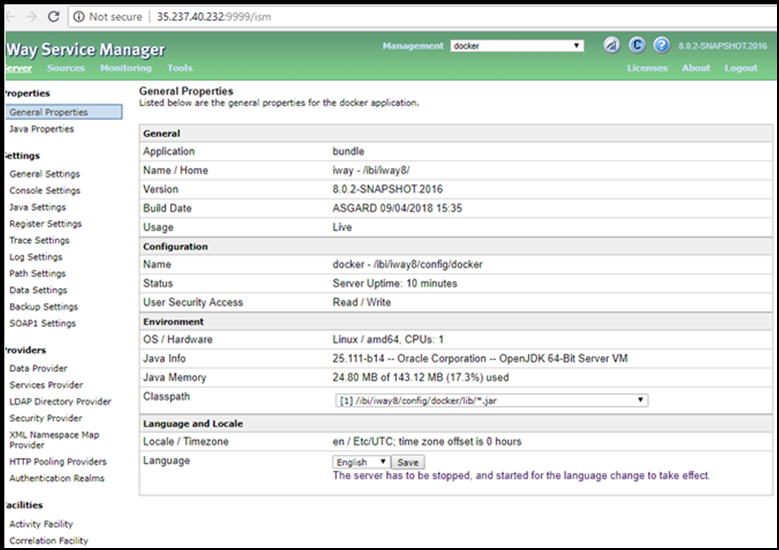
Task: Click the Locale / Timezone value text
Action: coord(427,441)
